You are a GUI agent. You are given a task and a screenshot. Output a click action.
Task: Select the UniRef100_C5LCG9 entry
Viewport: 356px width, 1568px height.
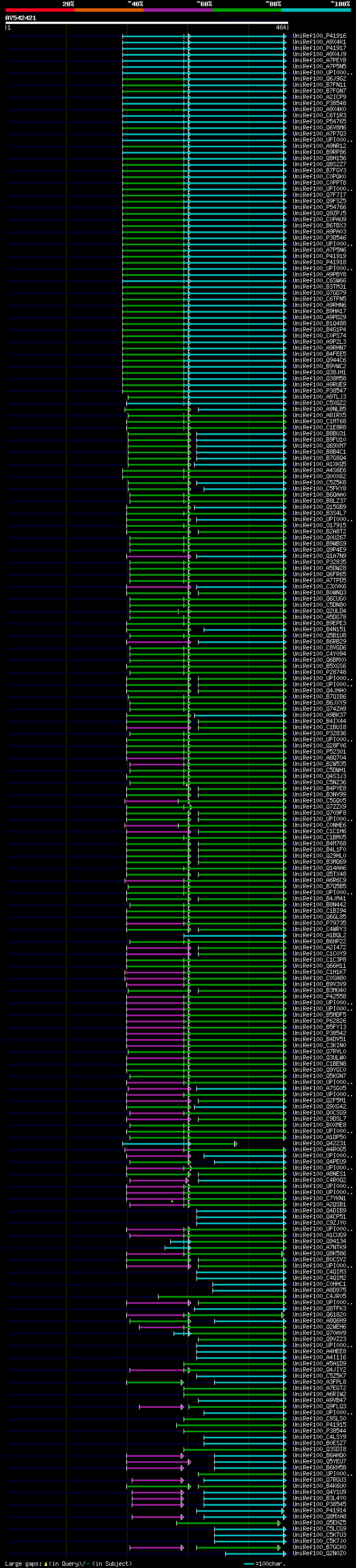(x=319, y=1529)
